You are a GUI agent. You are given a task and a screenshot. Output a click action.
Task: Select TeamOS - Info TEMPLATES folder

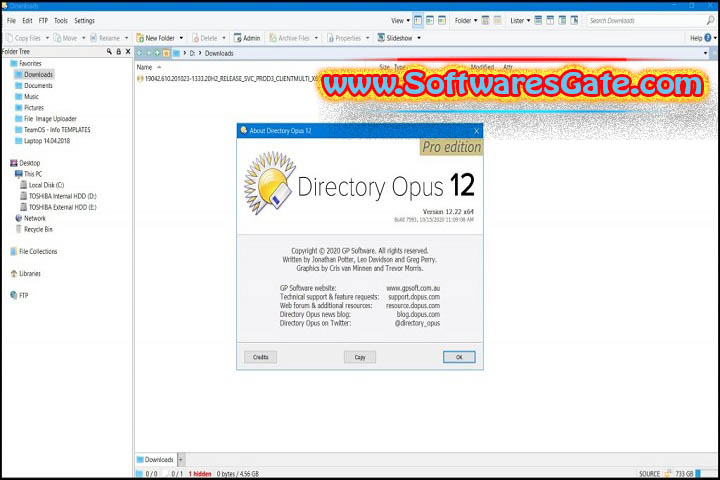57,130
